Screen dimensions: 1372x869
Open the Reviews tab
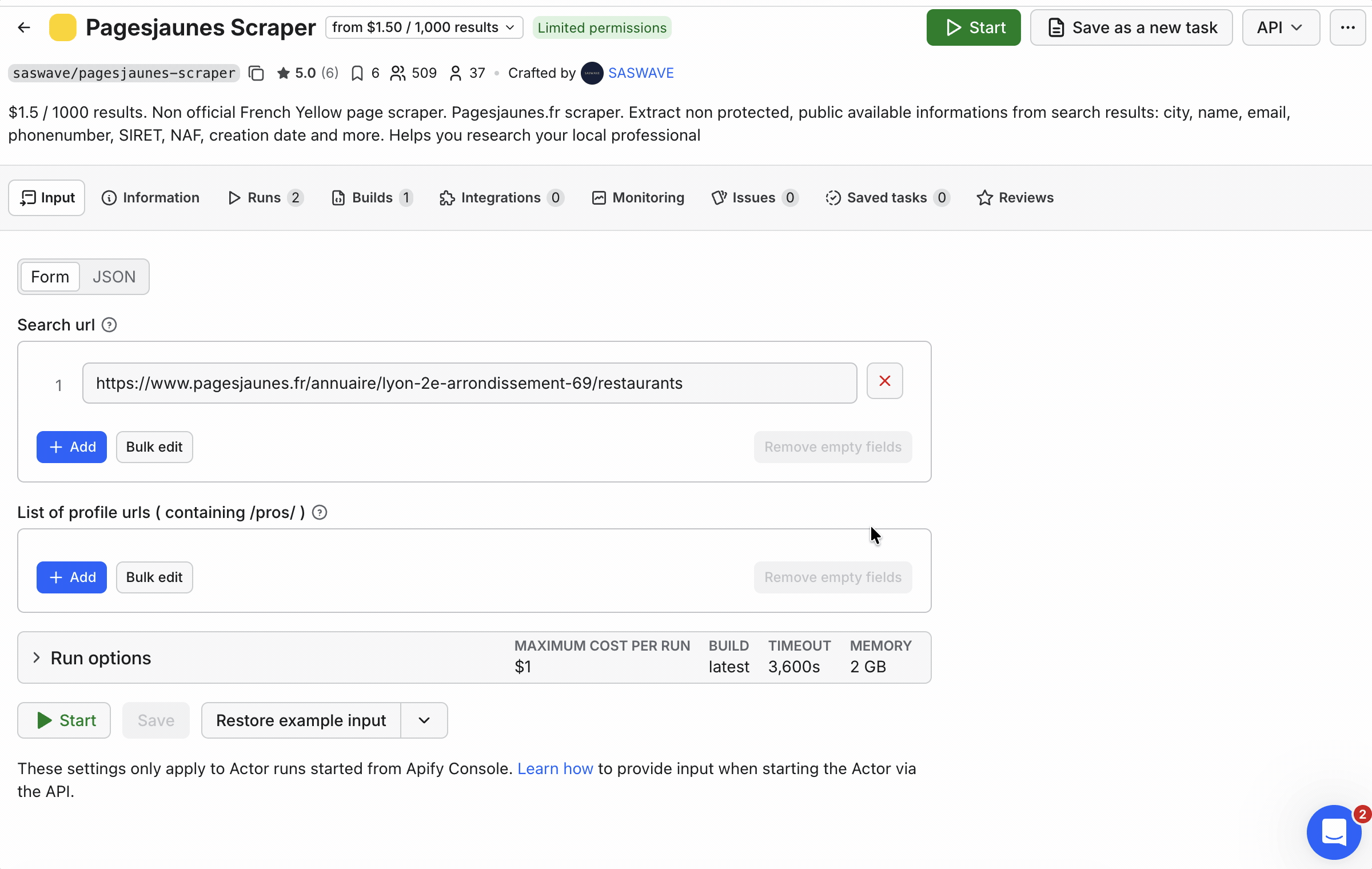tap(1015, 198)
